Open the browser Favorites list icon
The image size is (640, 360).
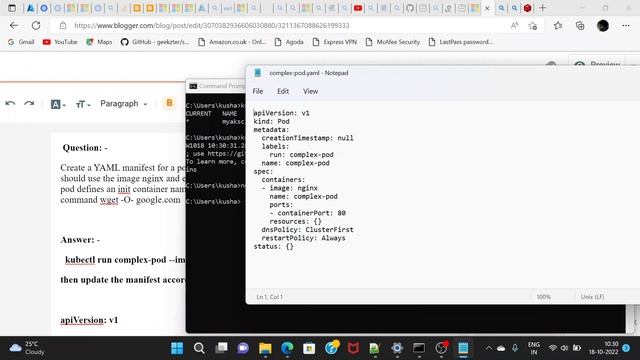coord(558,26)
